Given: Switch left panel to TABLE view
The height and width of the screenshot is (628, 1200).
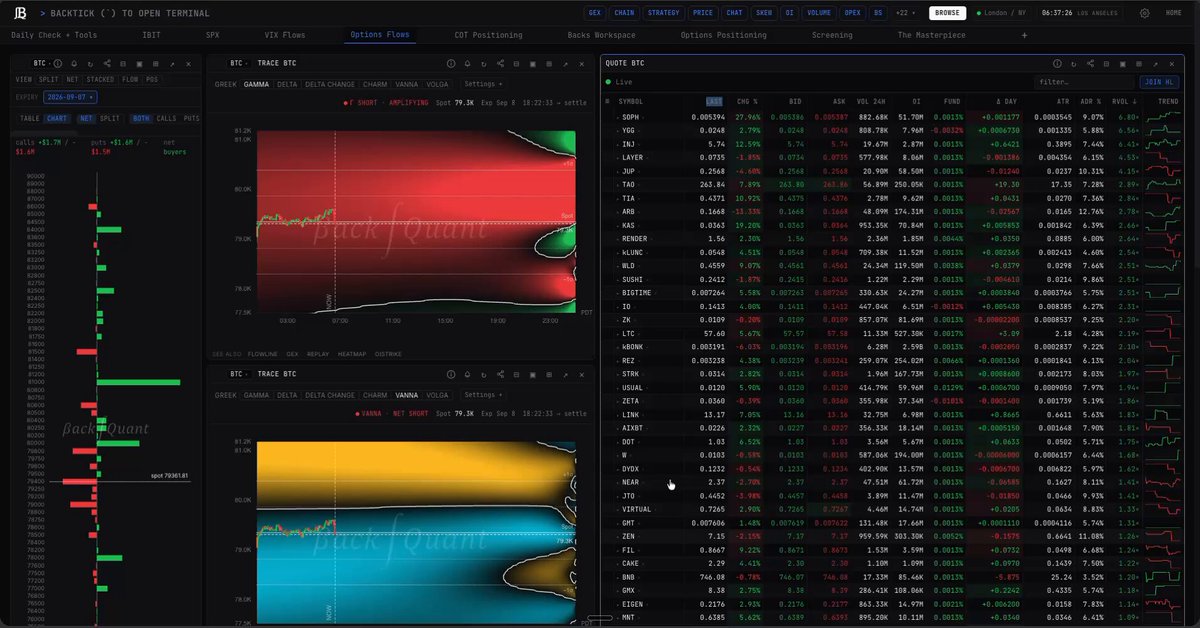Looking at the screenshot, I should pyautogui.click(x=29, y=118).
